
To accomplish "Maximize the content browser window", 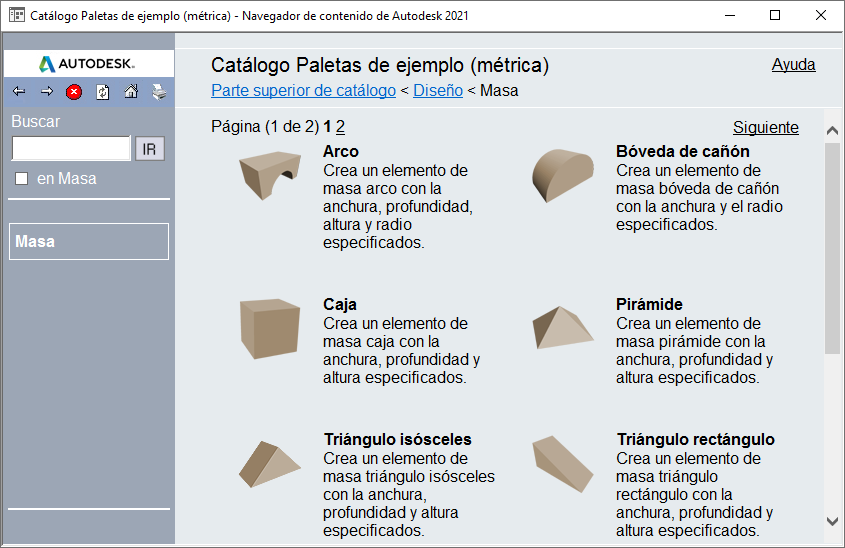I will click(775, 15).
